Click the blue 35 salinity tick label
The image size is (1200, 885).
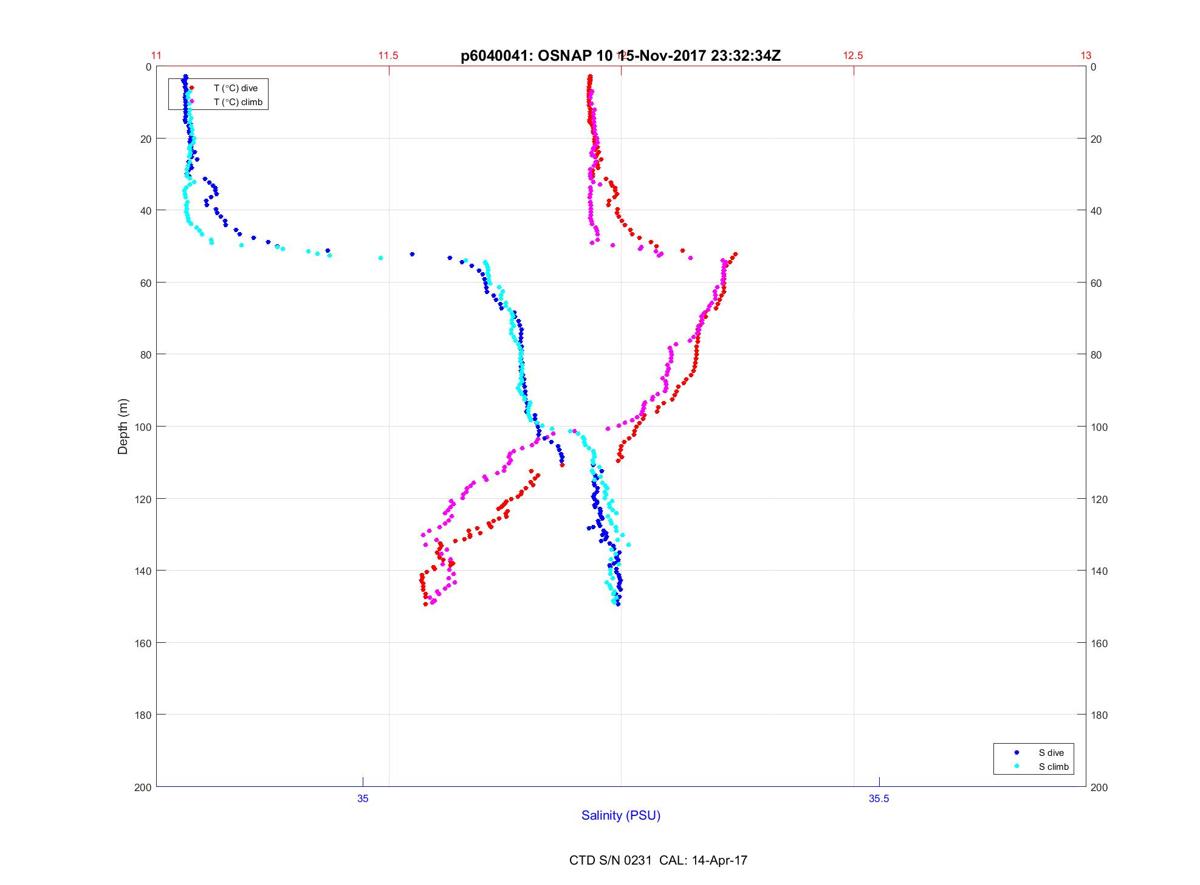[363, 798]
